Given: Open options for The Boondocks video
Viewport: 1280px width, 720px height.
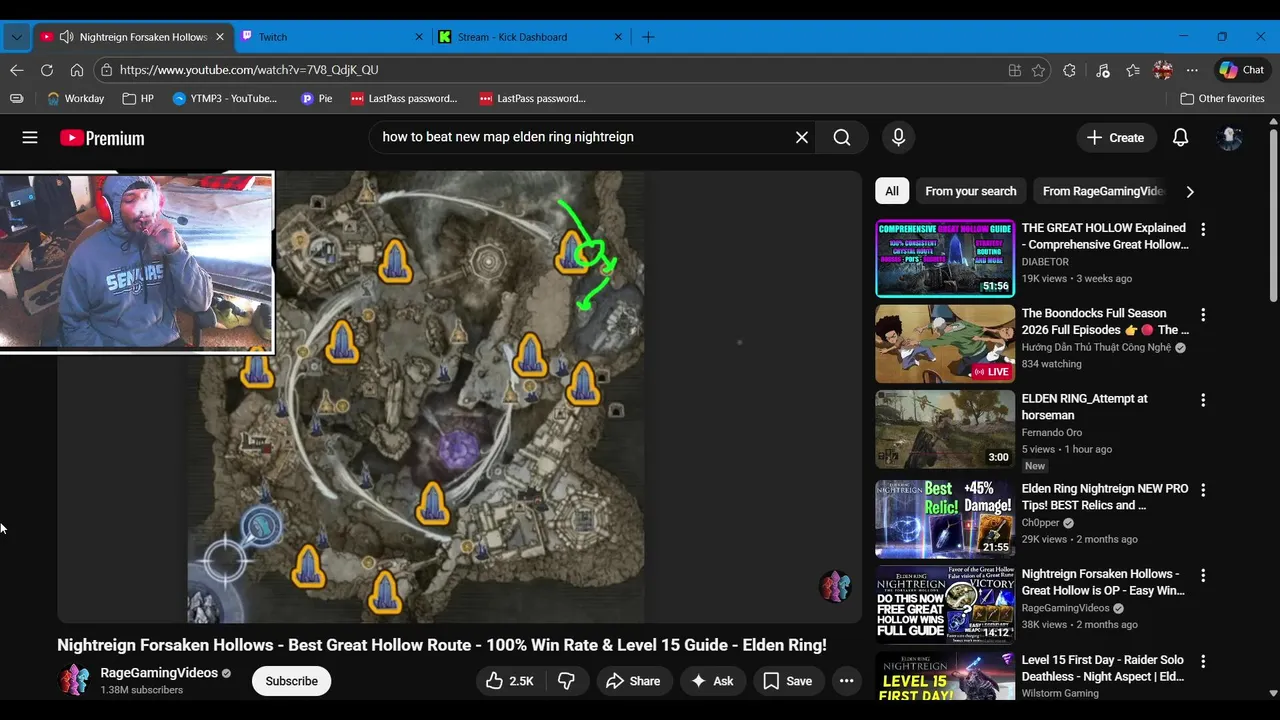Looking at the screenshot, I should point(1203,314).
